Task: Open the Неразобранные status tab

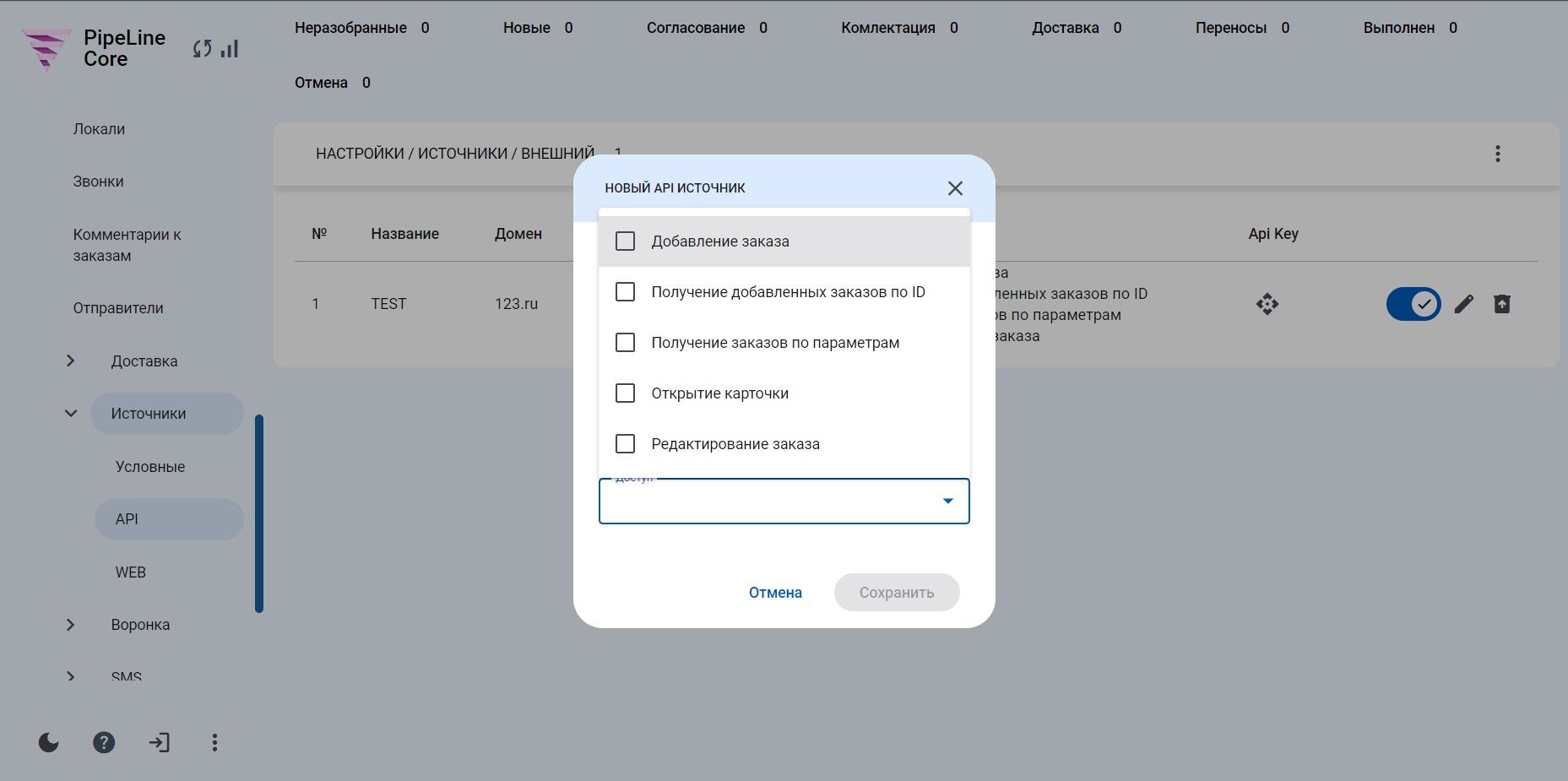Action: point(361,28)
